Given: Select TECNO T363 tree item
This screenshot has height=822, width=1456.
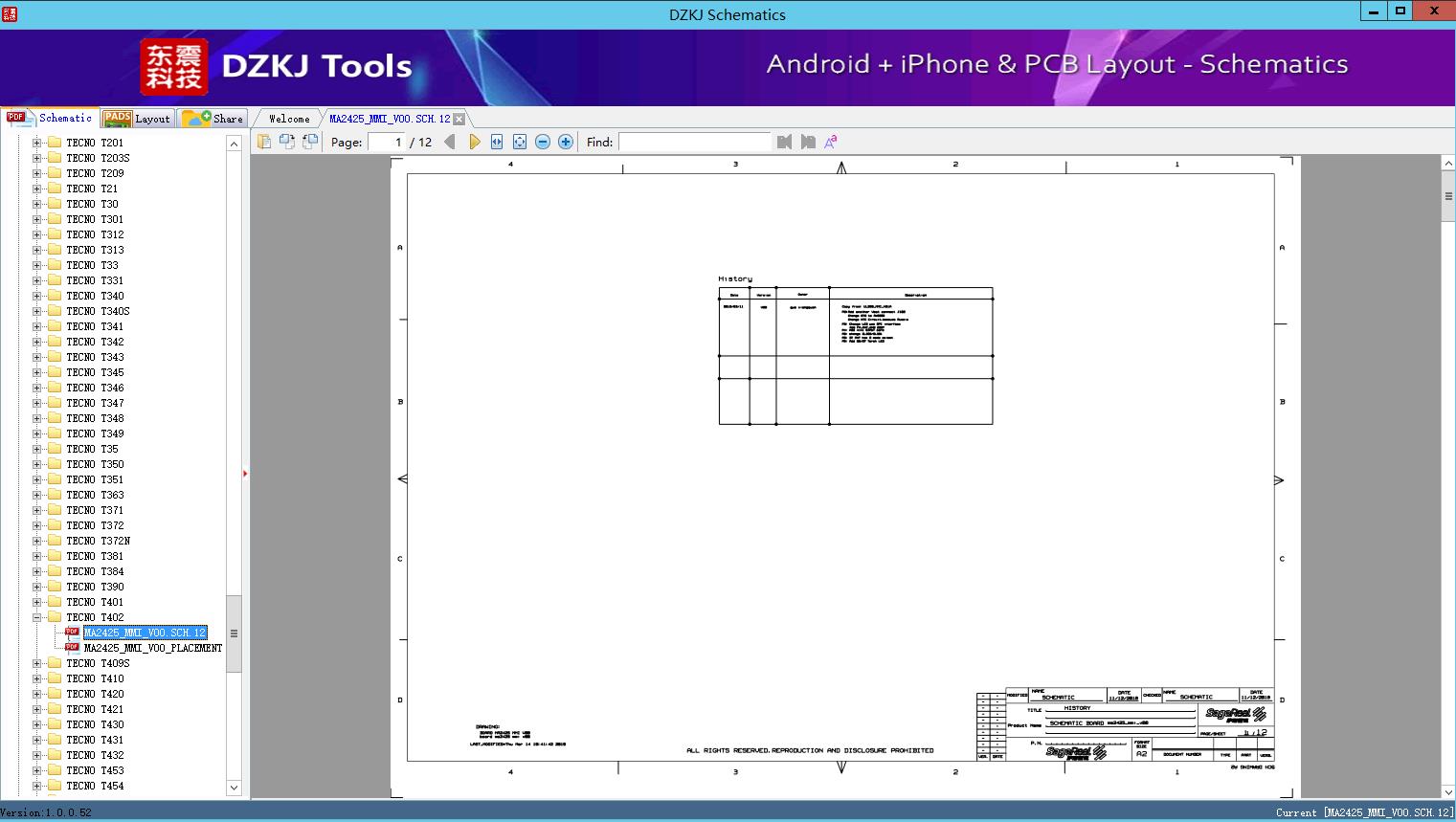Looking at the screenshot, I should (95, 495).
